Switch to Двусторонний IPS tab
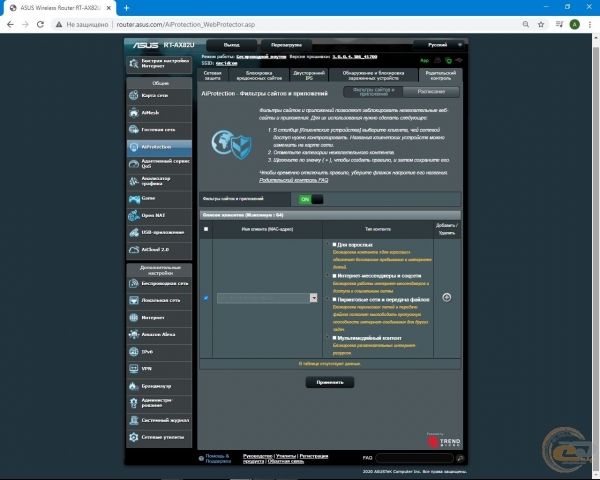The image size is (600, 480). (309, 75)
